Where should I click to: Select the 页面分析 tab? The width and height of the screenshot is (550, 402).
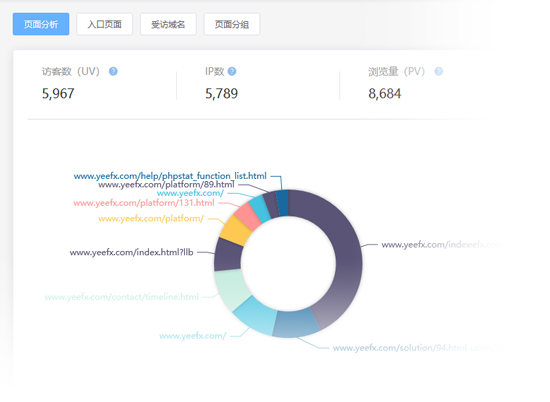click(41, 24)
